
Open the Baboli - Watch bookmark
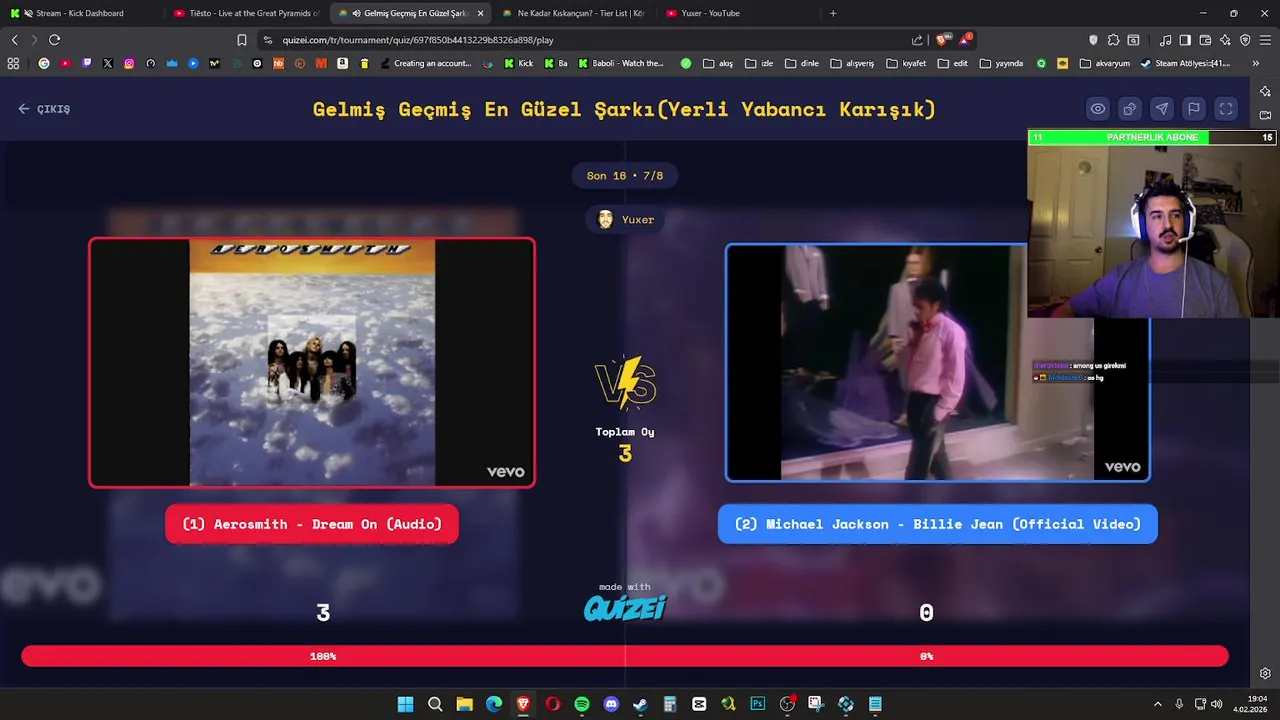point(620,63)
